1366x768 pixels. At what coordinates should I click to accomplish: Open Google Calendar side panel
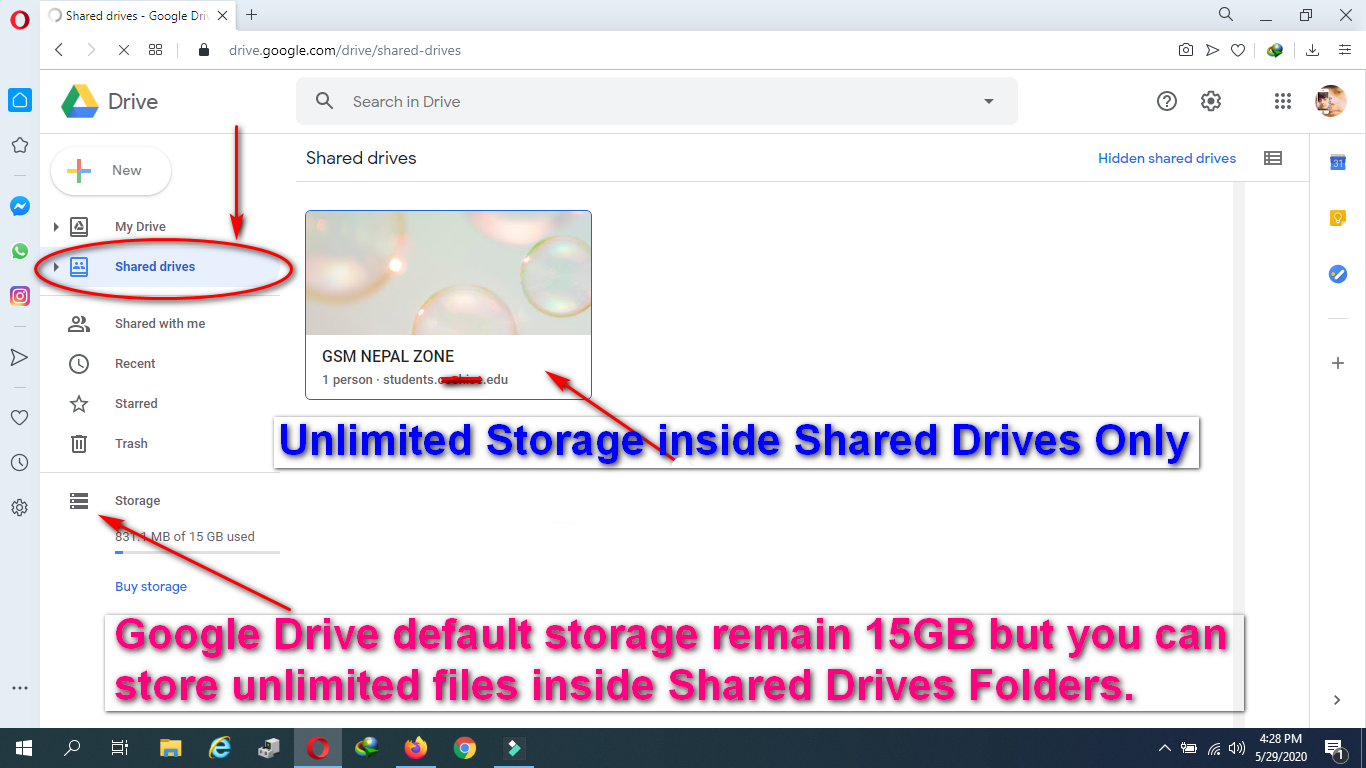(1338, 162)
